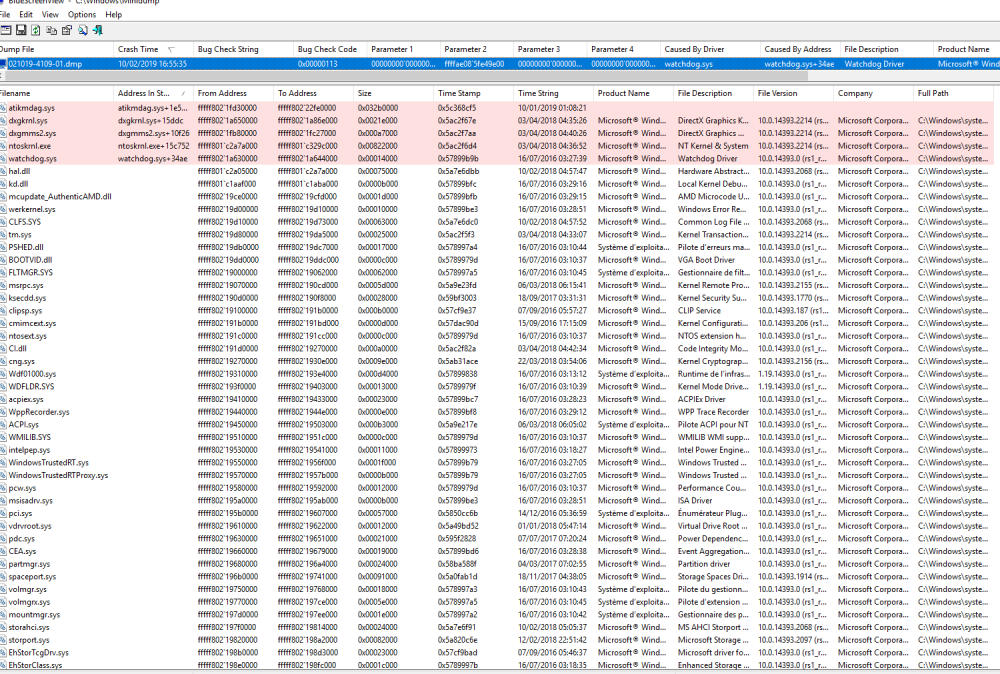Click the file icon beside atikmdag.sys
The image size is (1000, 674).
coord(3,107)
